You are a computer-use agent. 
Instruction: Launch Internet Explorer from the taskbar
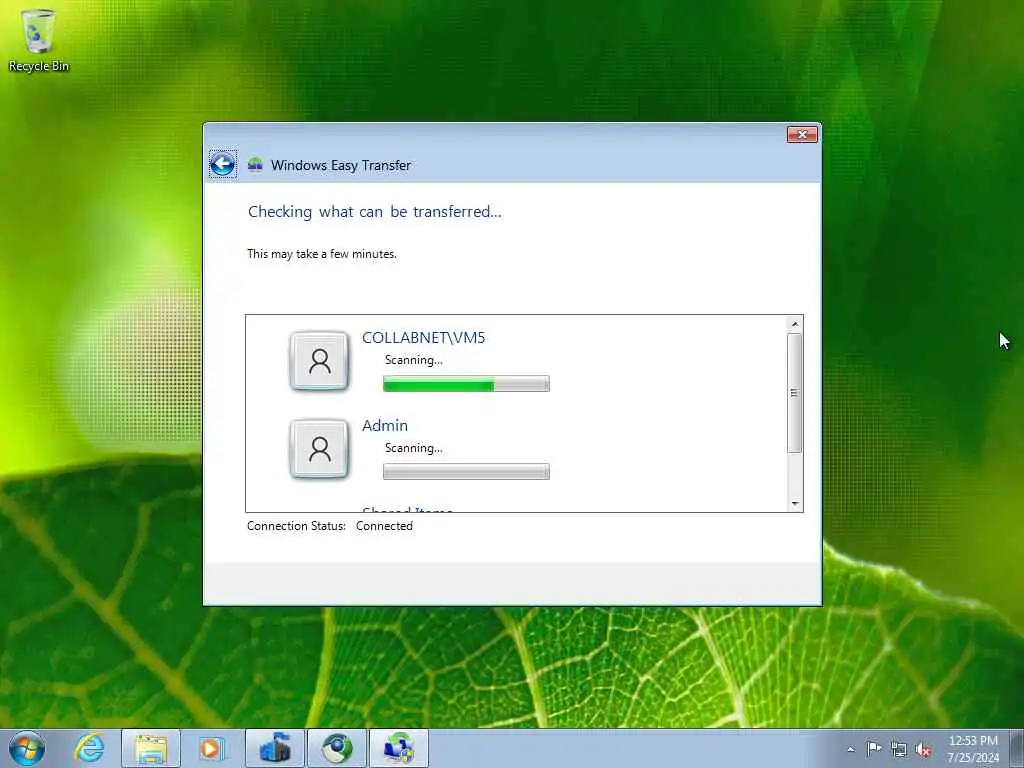(89, 748)
